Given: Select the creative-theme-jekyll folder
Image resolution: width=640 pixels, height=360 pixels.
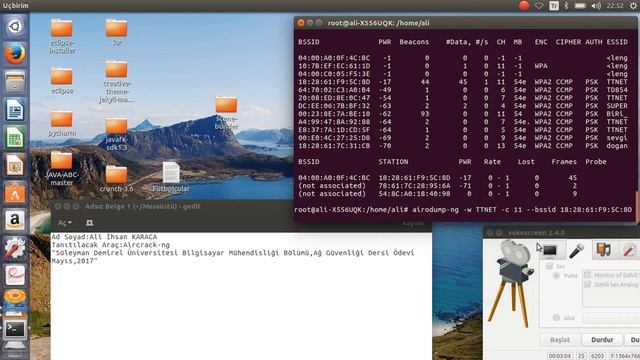Looking at the screenshot, I should coord(116,82).
